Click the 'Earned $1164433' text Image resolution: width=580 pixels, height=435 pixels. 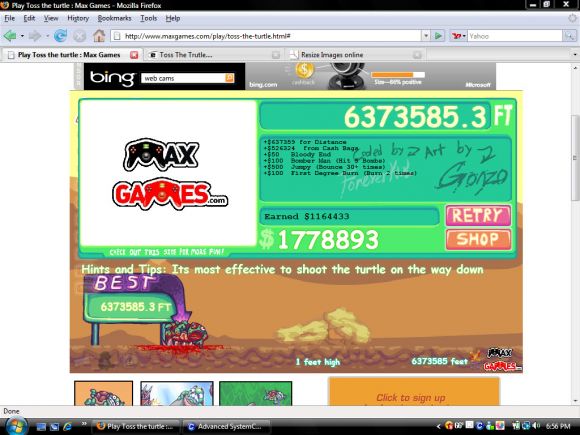click(307, 216)
